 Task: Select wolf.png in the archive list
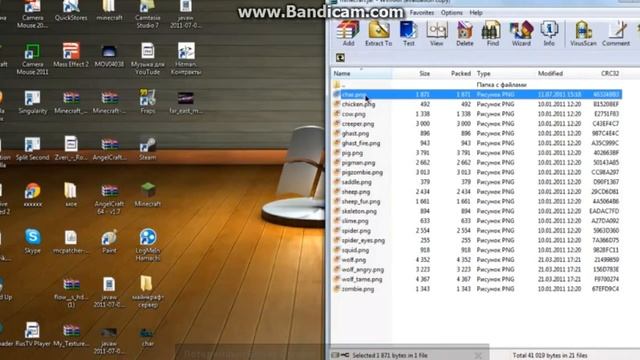pos(477,260)
